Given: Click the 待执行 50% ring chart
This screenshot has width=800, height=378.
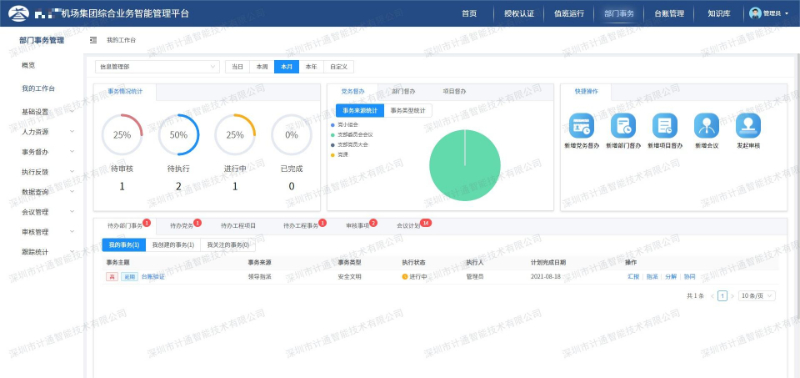Looking at the screenshot, I should click(179, 135).
